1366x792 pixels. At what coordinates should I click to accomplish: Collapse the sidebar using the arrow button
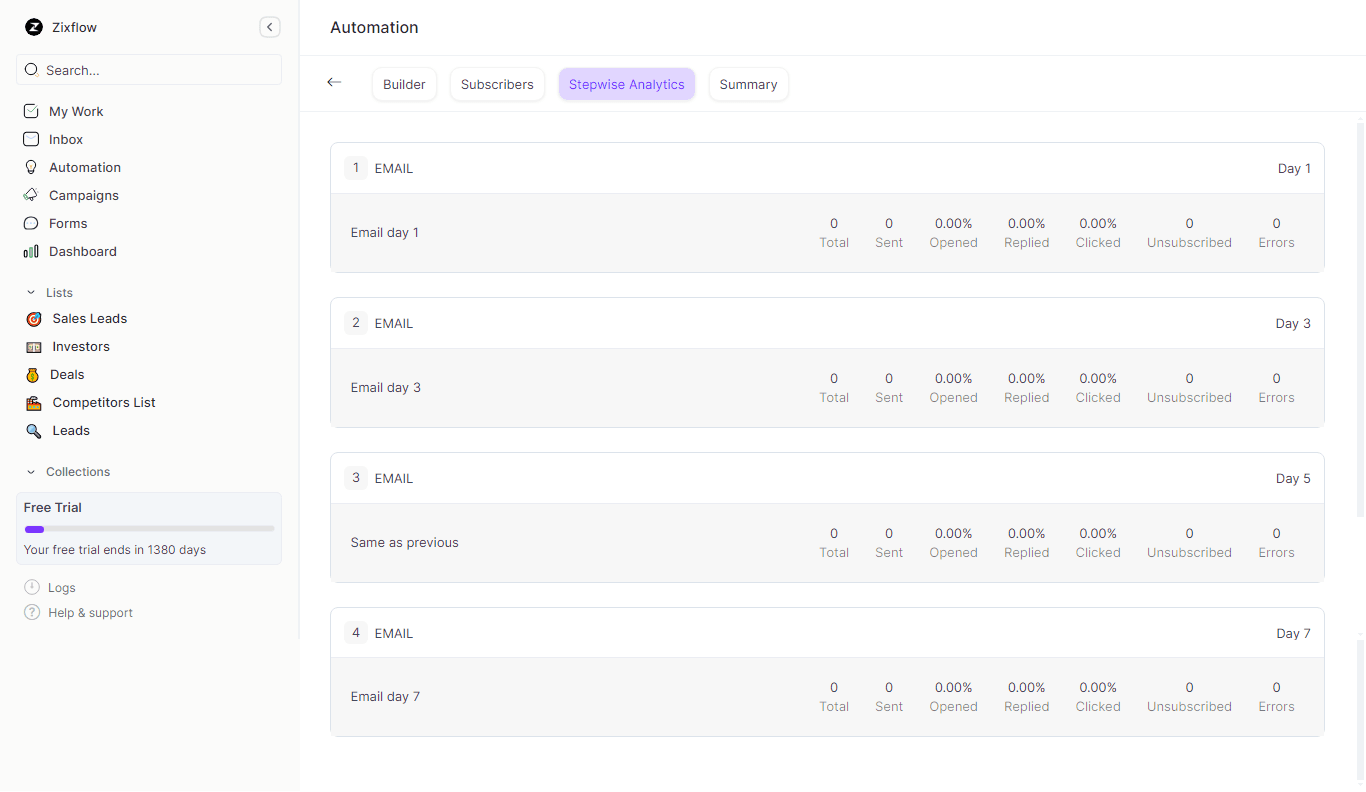coord(269,27)
